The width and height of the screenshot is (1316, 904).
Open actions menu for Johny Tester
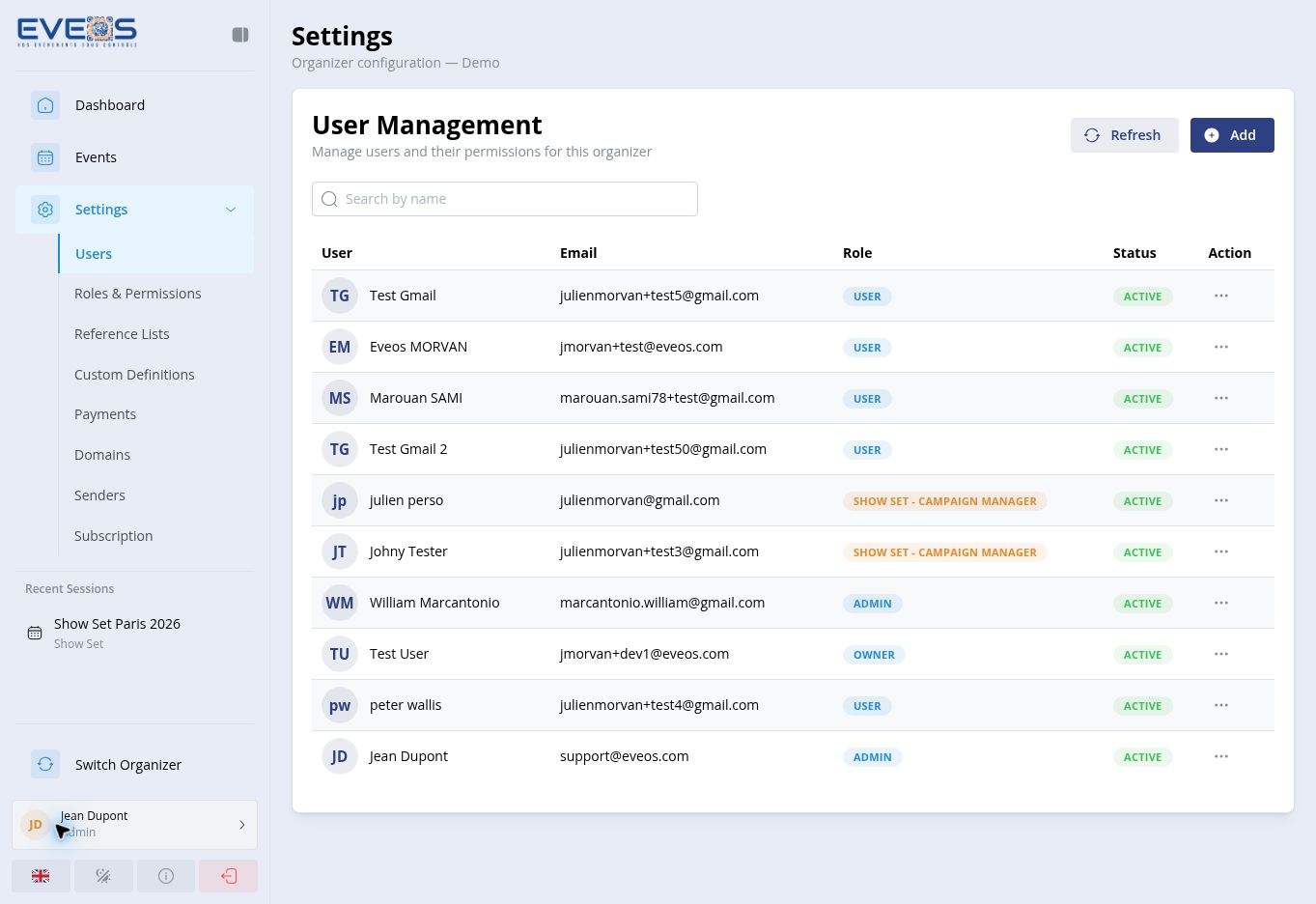pyautogui.click(x=1221, y=551)
